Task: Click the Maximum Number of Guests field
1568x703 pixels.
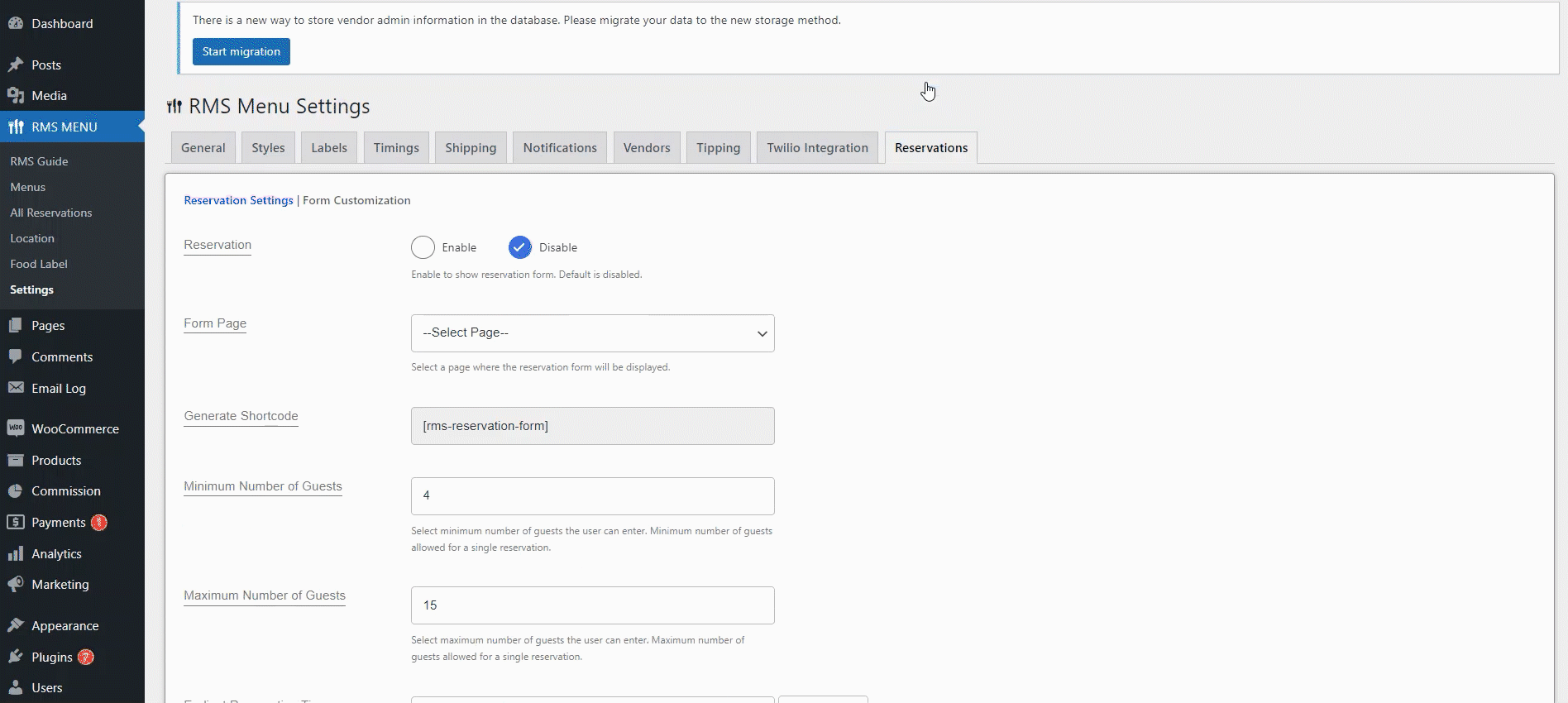Action: pyautogui.click(x=593, y=605)
